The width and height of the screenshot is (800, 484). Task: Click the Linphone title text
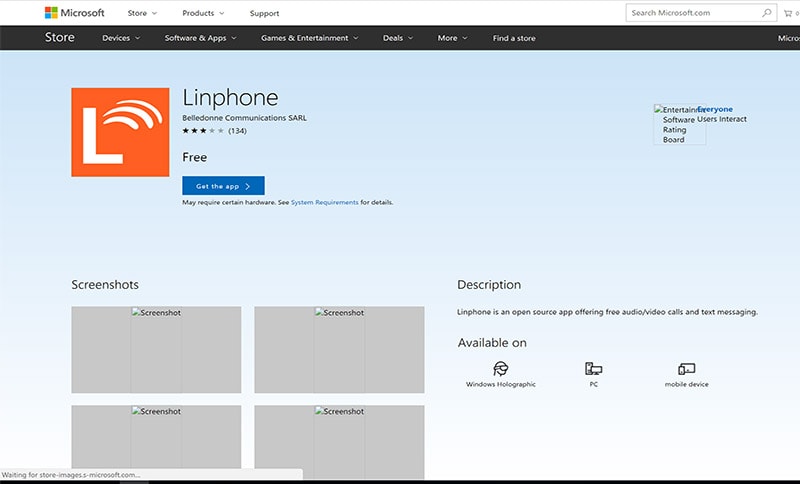pos(231,97)
